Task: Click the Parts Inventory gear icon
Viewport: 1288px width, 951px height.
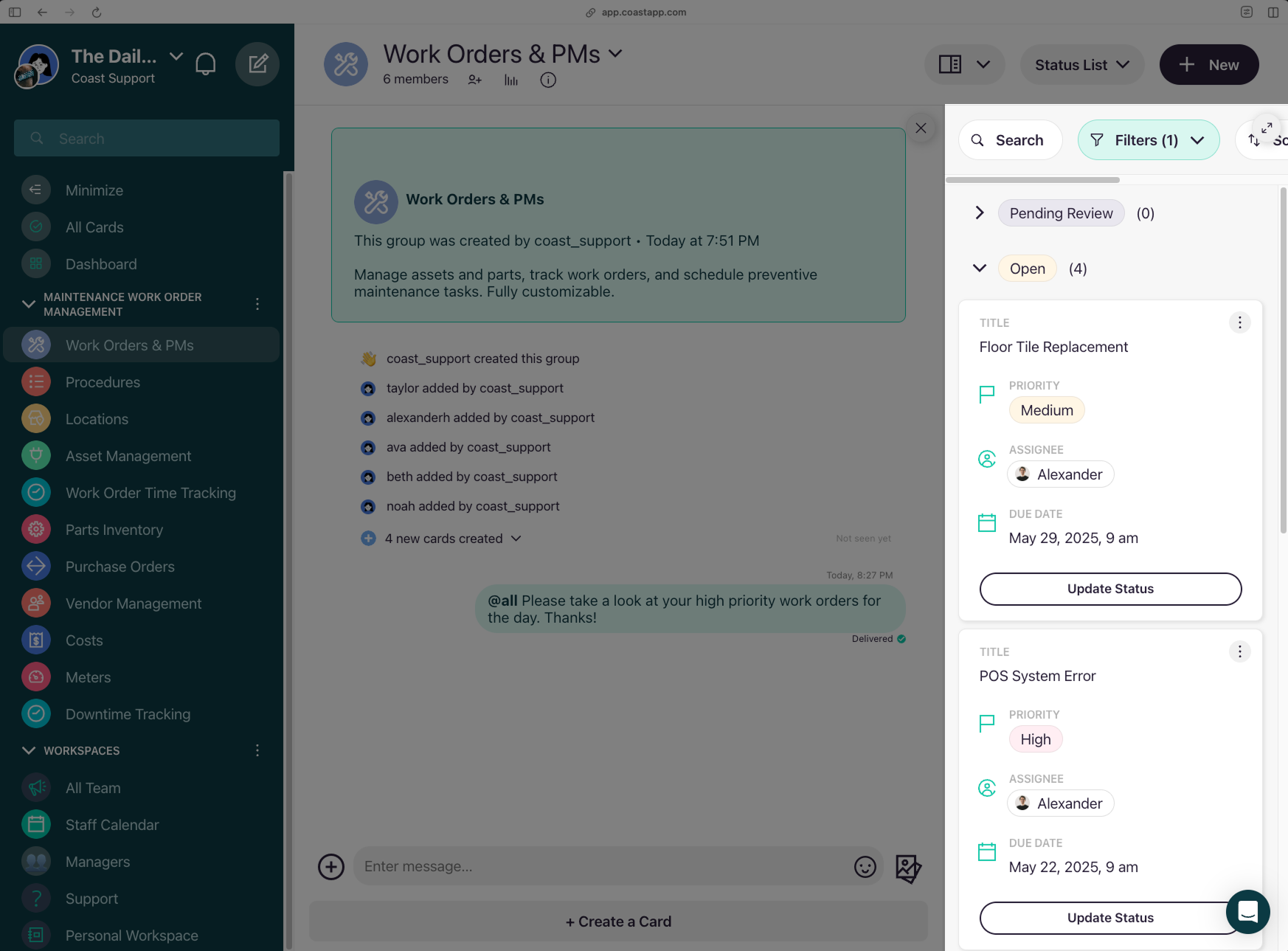Action: (36, 529)
